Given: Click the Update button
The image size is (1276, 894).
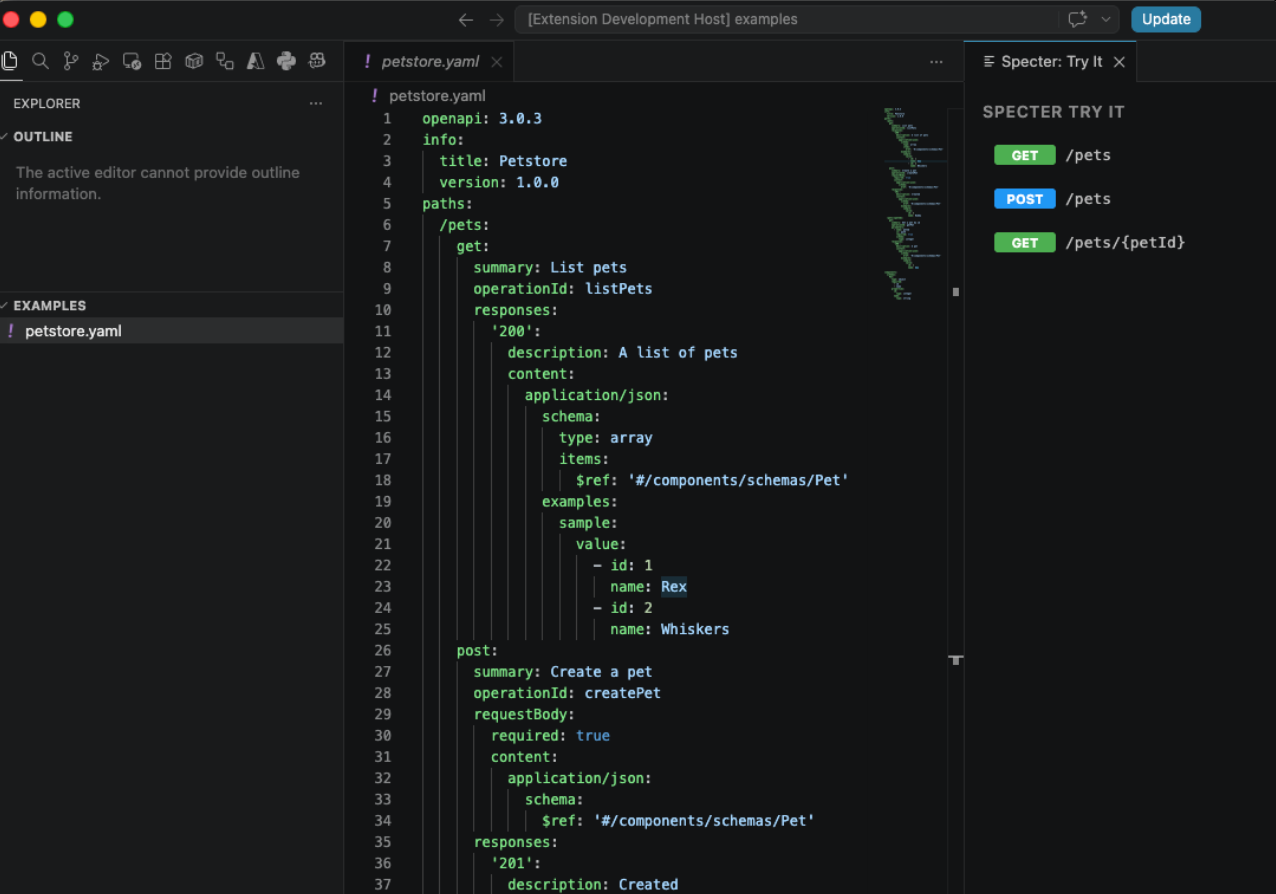Looking at the screenshot, I should coord(1166,19).
